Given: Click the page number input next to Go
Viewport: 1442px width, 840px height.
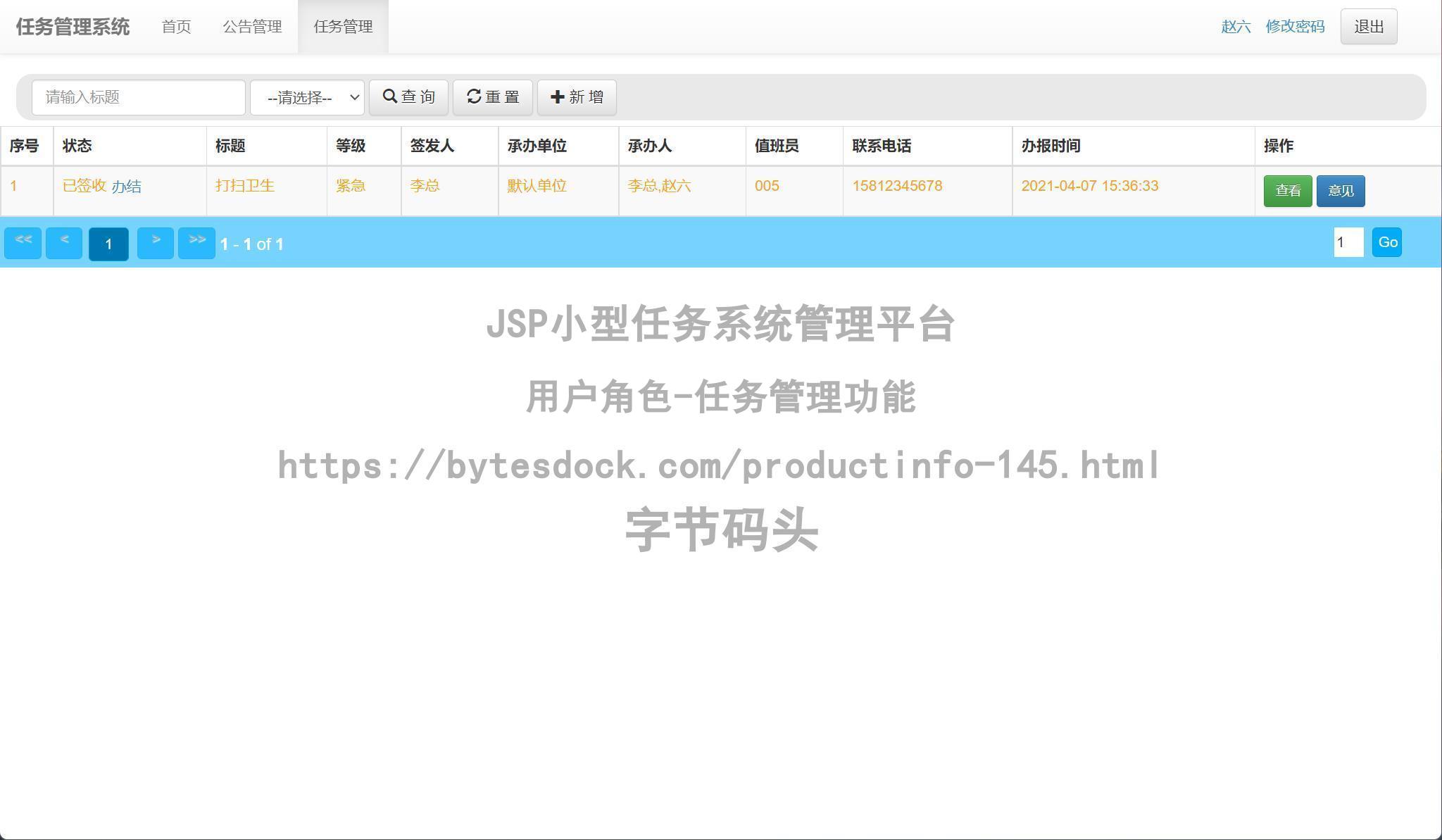Looking at the screenshot, I should (x=1348, y=242).
